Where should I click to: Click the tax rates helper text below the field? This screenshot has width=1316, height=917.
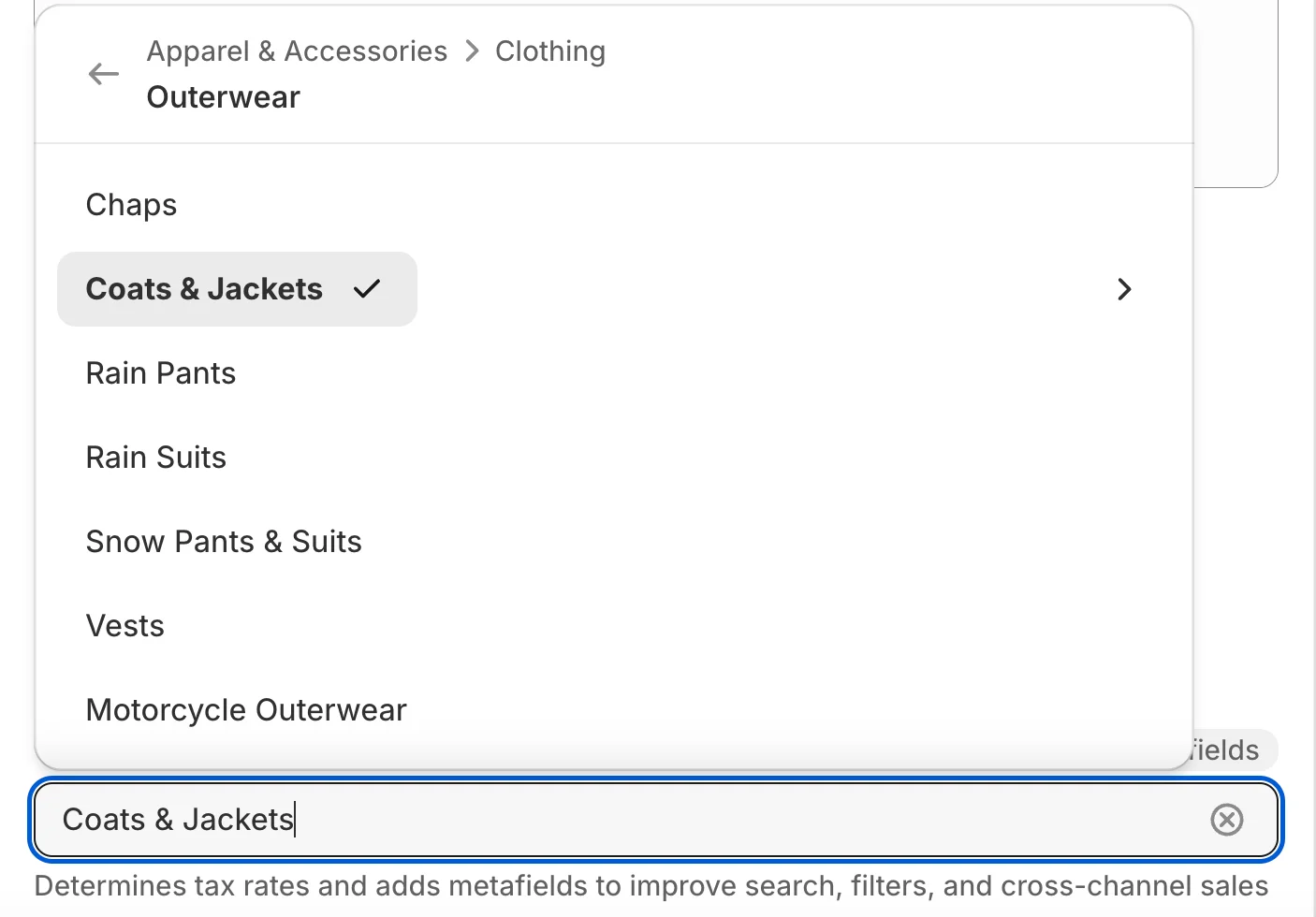coord(650,885)
